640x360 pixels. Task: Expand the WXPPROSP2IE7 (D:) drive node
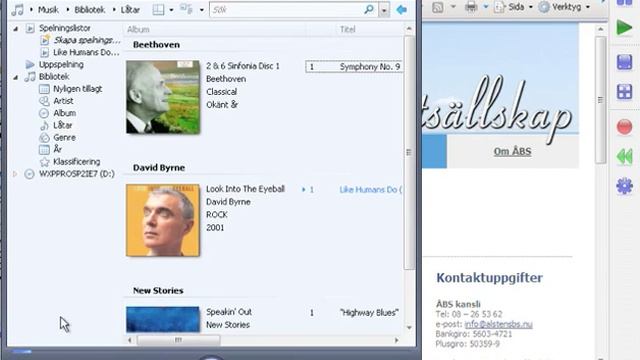[15, 174]
